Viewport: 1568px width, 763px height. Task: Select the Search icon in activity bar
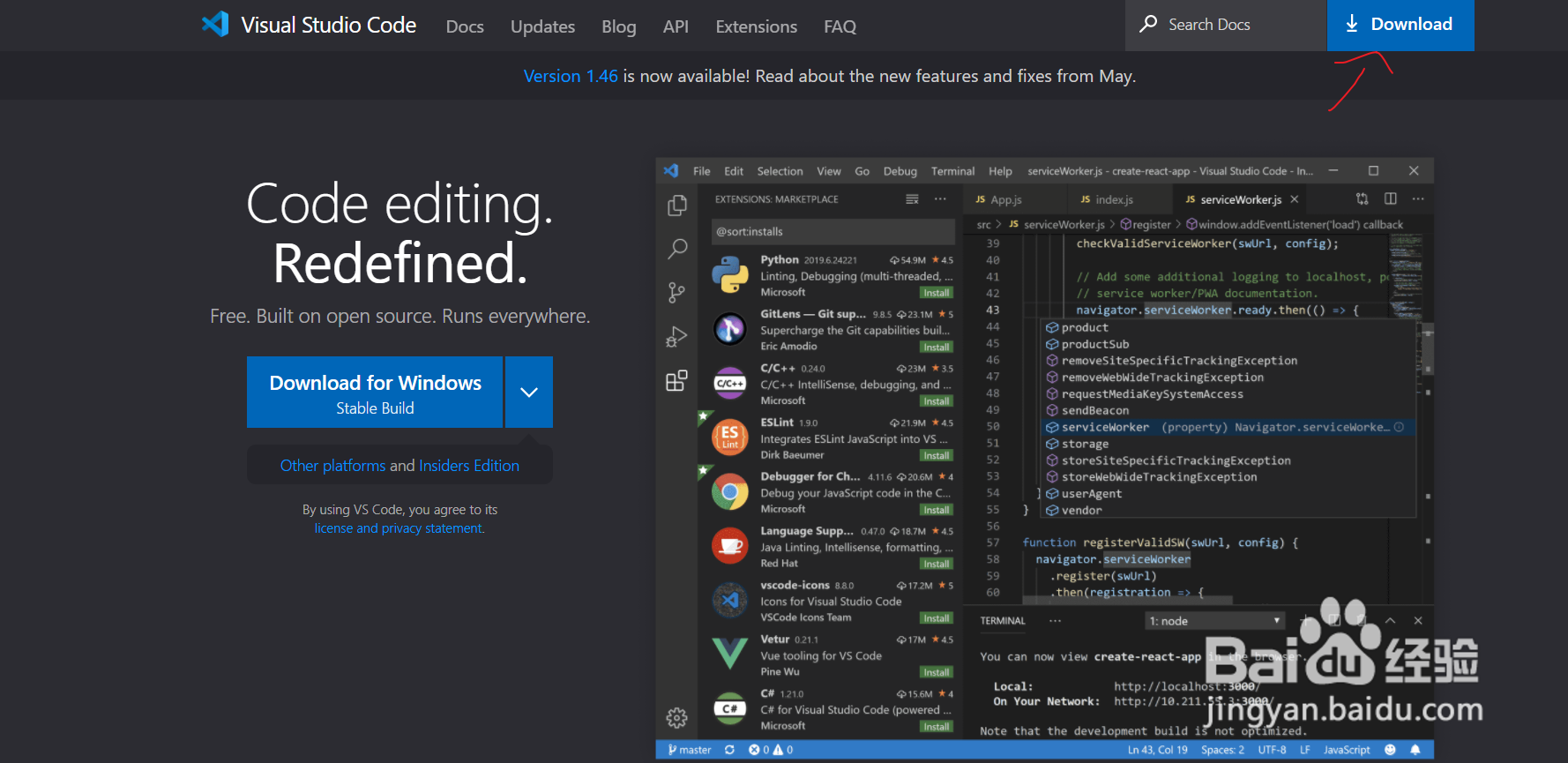click(x=677, y=249)
